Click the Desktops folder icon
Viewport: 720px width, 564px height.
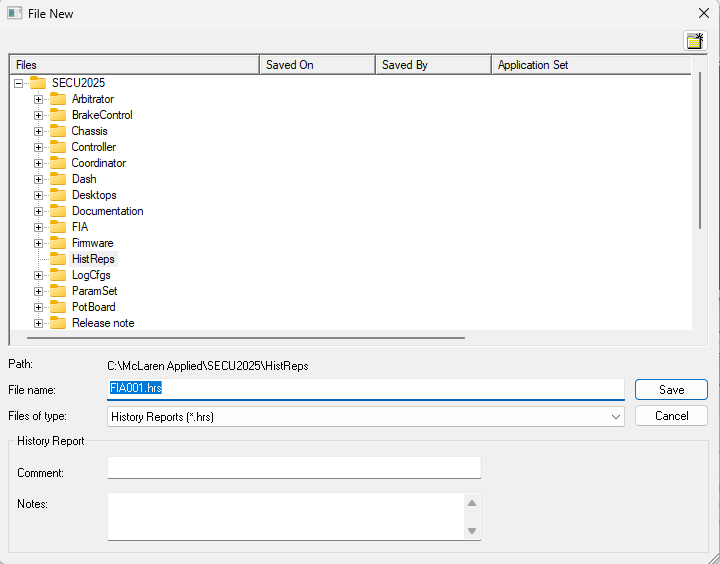point(58,195)
